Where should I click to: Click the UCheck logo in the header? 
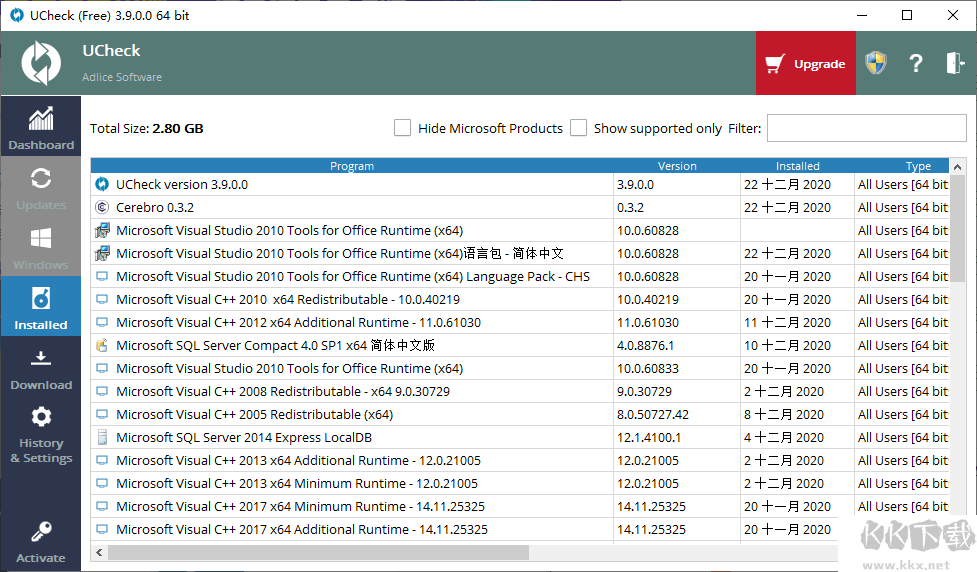[x=41, y=63]
